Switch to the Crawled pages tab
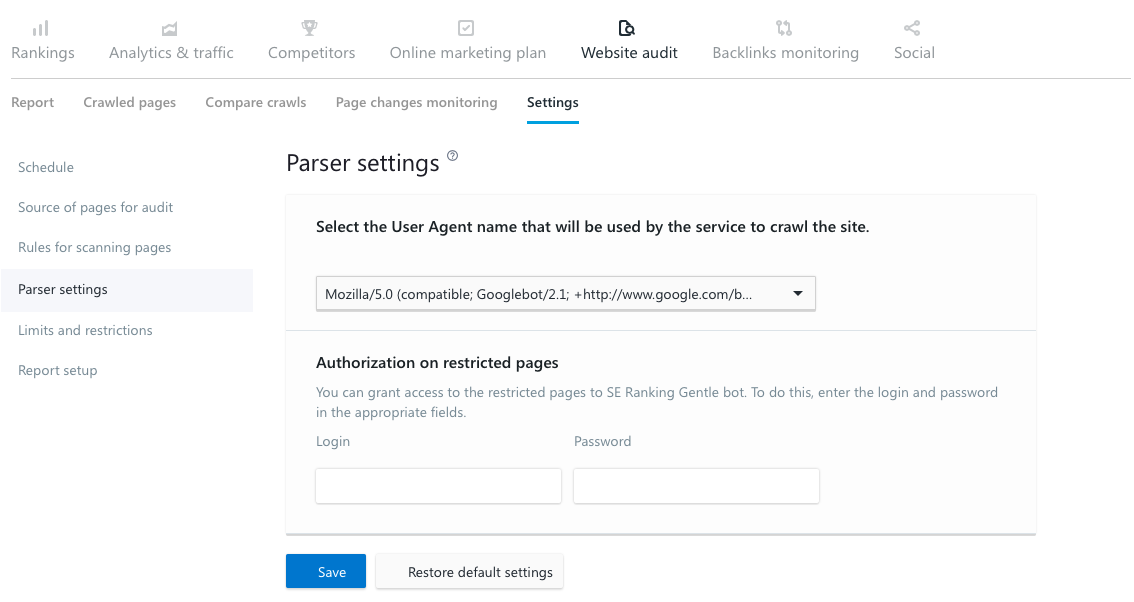This screenshot has height=602, width=1134. click(x=129, y=103)
